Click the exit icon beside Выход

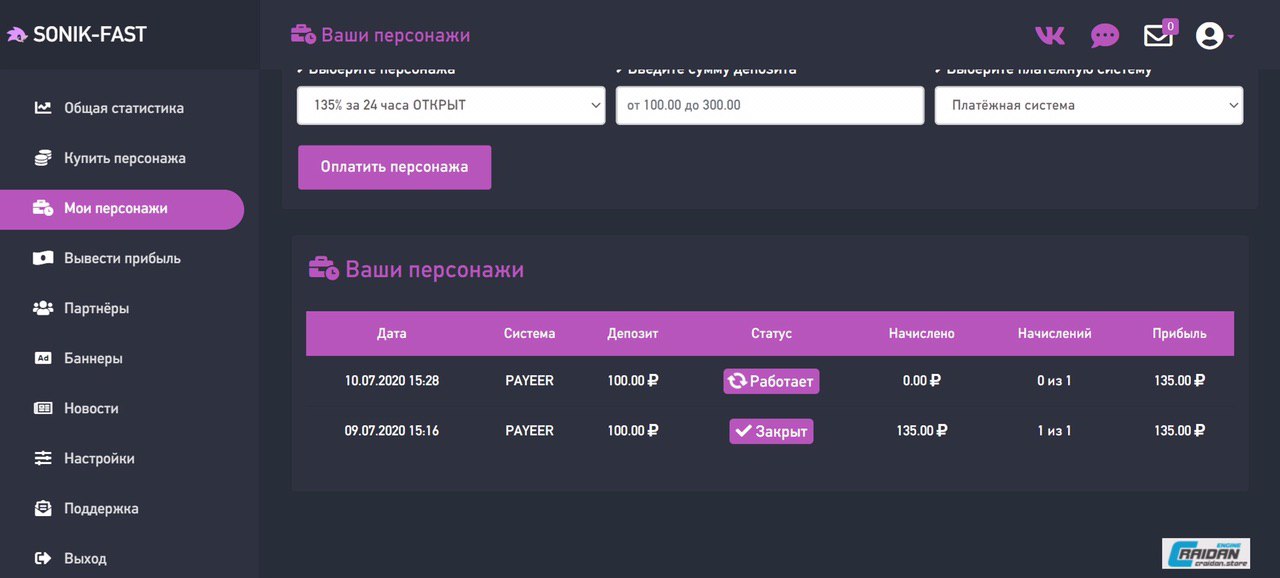pyautogui.click(x=43, y=558)
